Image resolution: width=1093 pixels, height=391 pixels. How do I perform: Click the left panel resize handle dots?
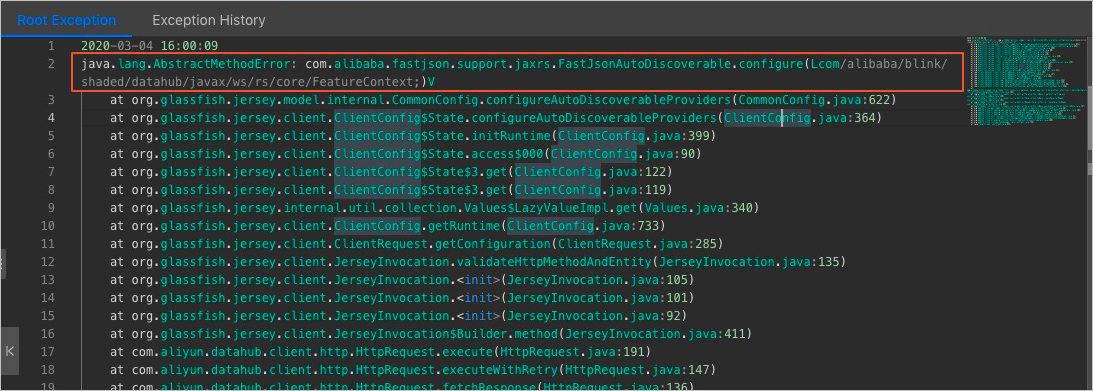[x=3, y=264]
